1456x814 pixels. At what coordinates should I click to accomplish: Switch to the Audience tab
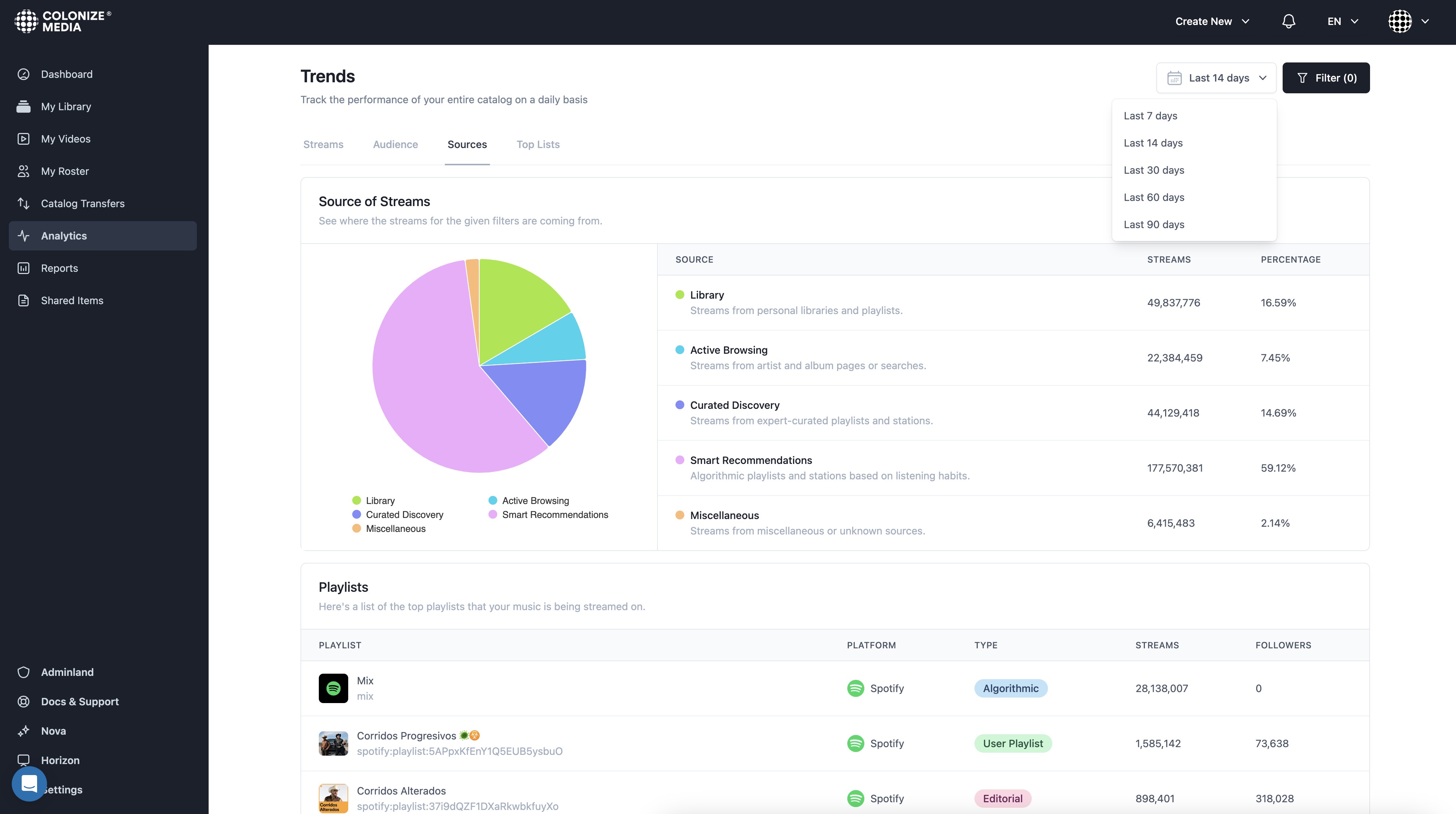click(395, 145)
